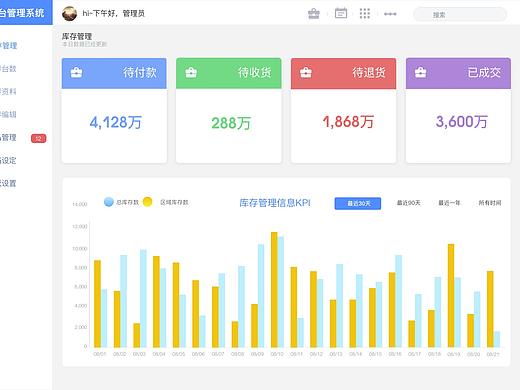The height and width of the screenshot is (390, 520).
Task: Click the admin avatar picture
Action: [x=69, y=14]
